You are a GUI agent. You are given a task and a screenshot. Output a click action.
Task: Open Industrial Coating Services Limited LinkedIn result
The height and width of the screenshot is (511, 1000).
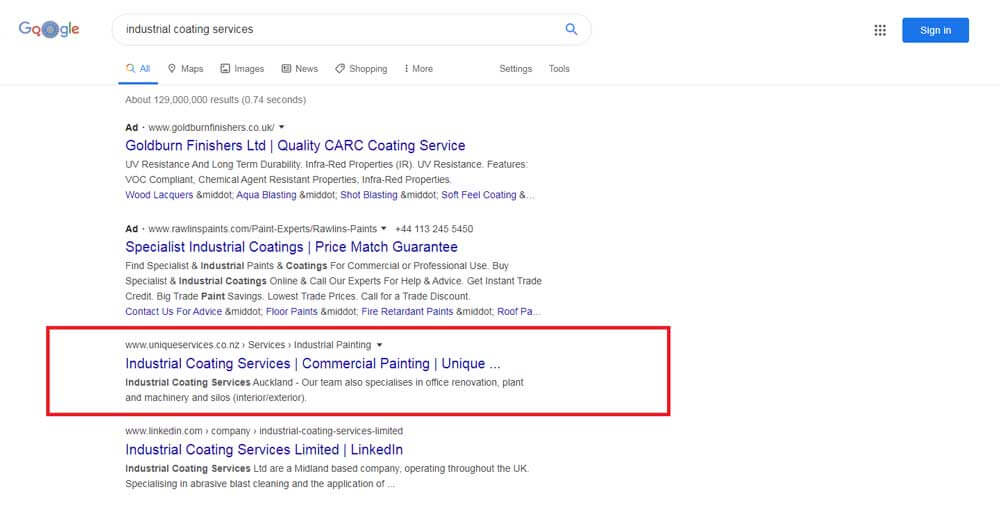pyautogui.click(x=264, y=450)
